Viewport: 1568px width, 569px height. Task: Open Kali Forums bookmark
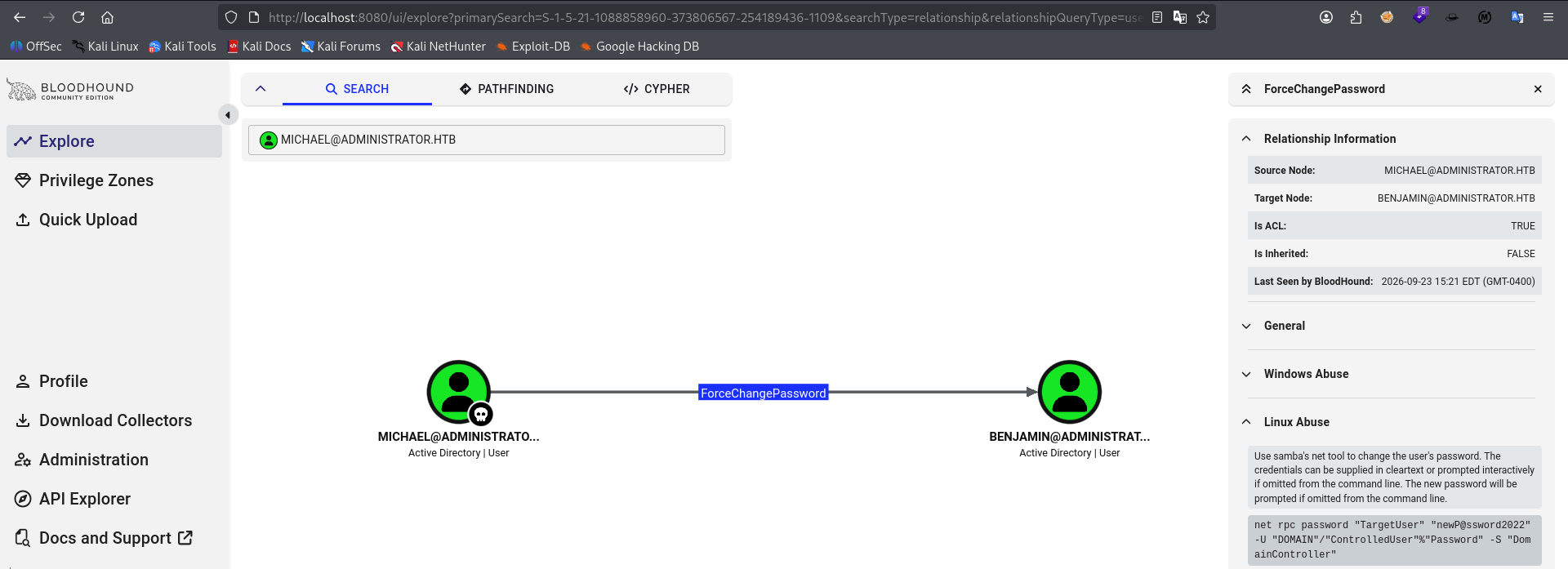click(x=341, y=47)
